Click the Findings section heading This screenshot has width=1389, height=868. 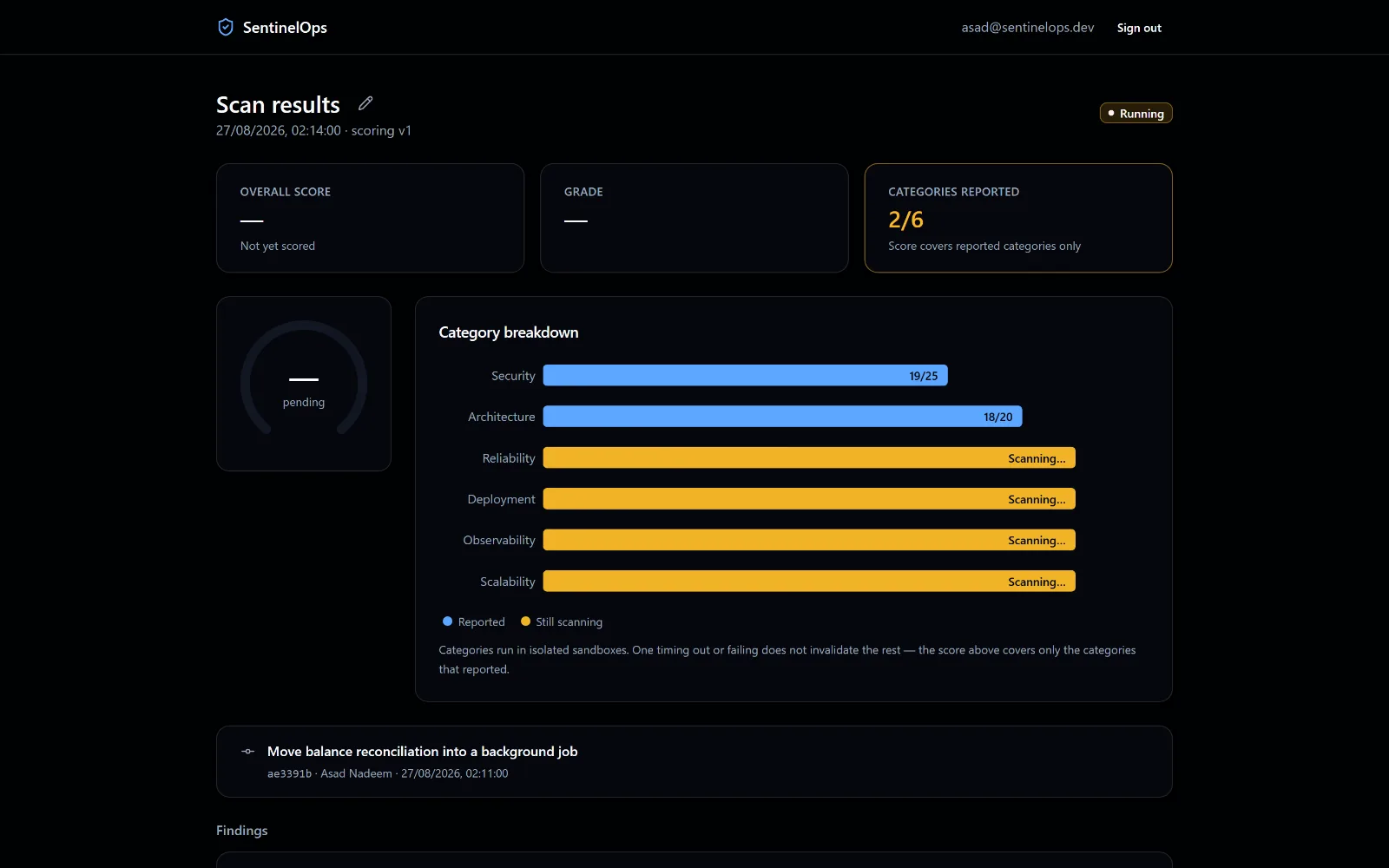[242, 831]
